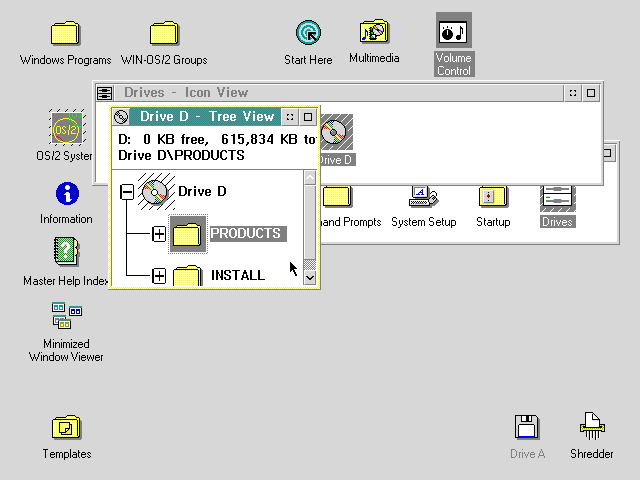Select the Drives icon in OS/2 System window
The width and height of the screenshot is (640, 480).
click(x=558, y=199)
